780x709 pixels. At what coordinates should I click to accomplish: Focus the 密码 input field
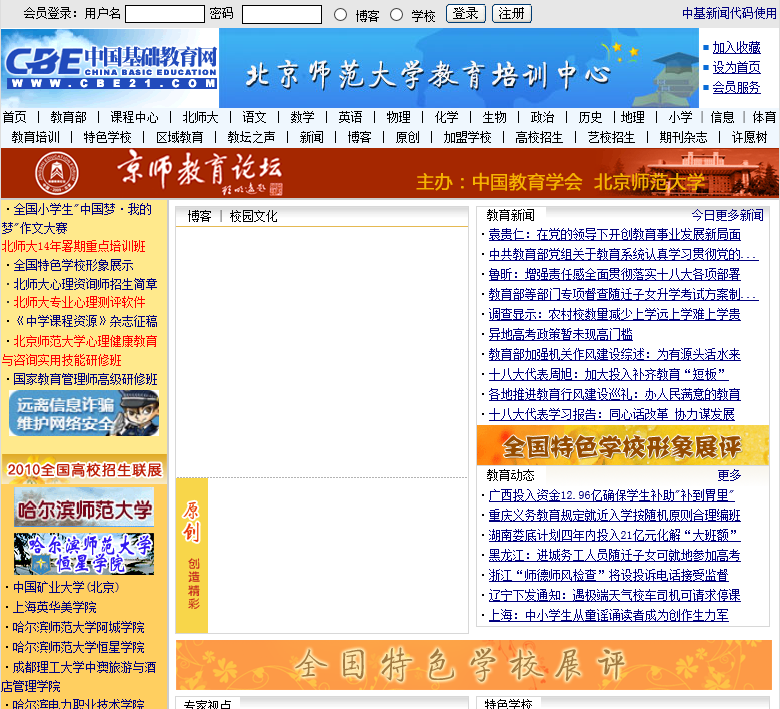[x=282, y=14]
